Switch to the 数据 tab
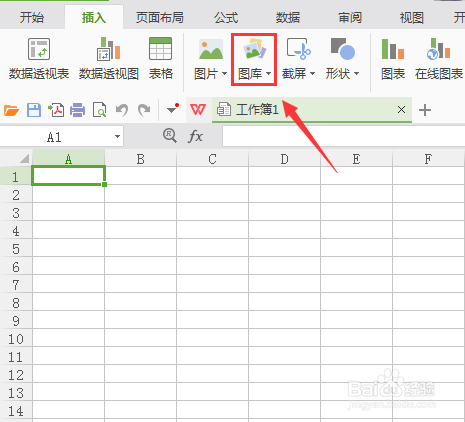Image resolution: width=465 pixels, height=422 pixels. point(288,17)
